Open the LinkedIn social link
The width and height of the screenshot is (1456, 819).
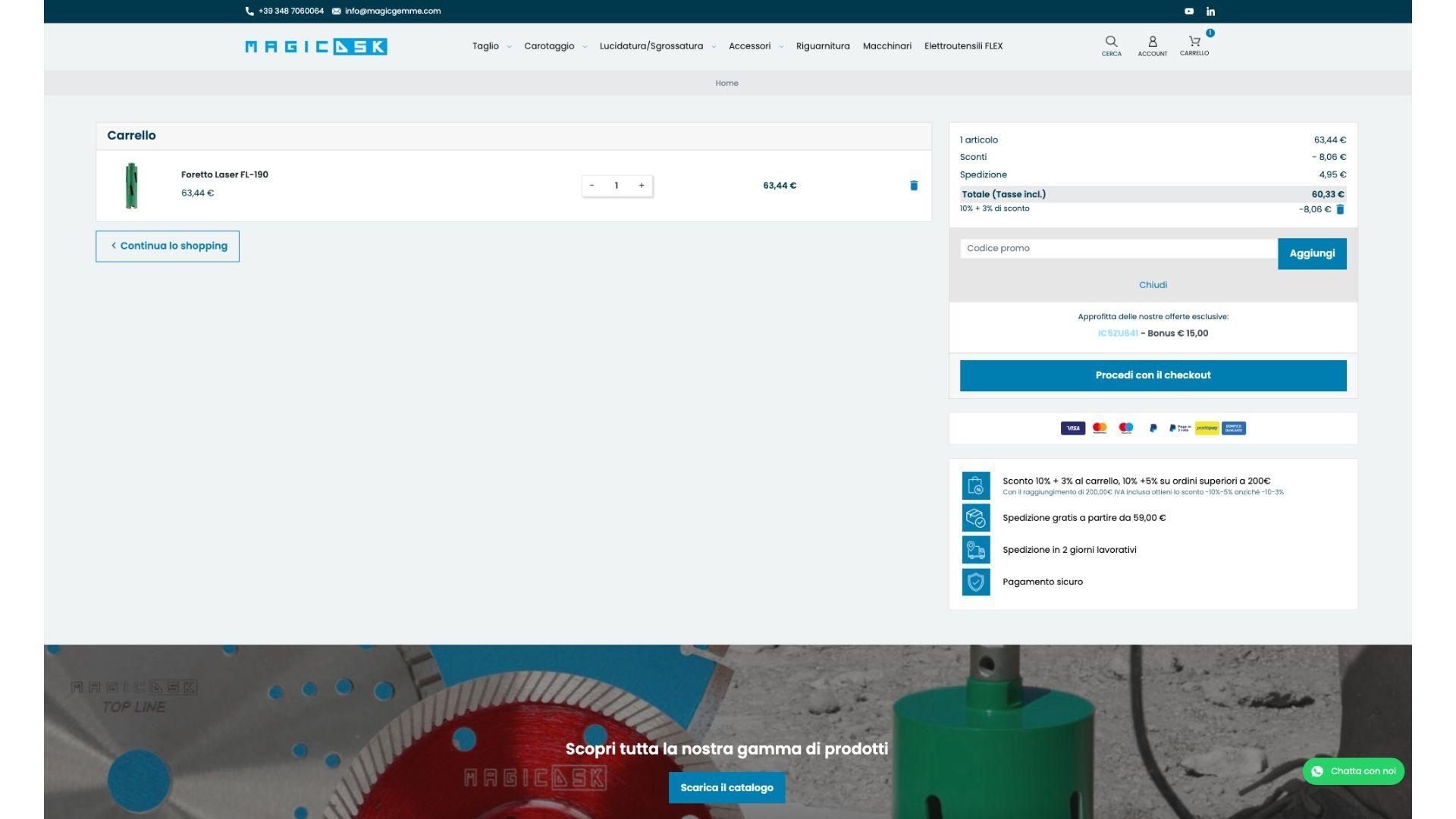(1210, 11)
